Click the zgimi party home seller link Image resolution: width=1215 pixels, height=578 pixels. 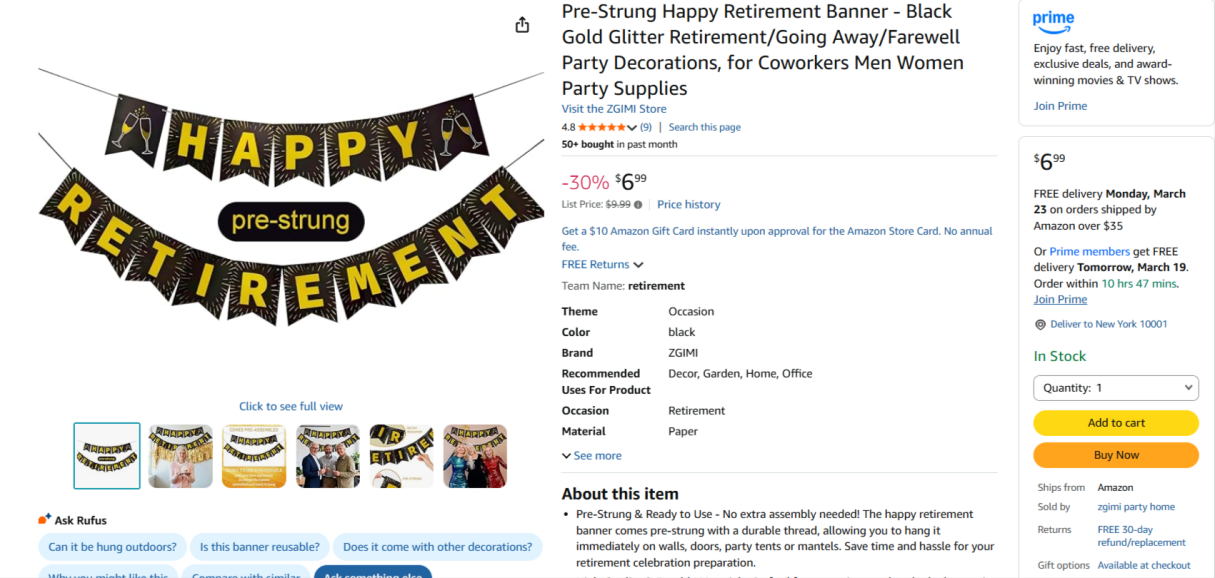click(x=1136, y=507)
